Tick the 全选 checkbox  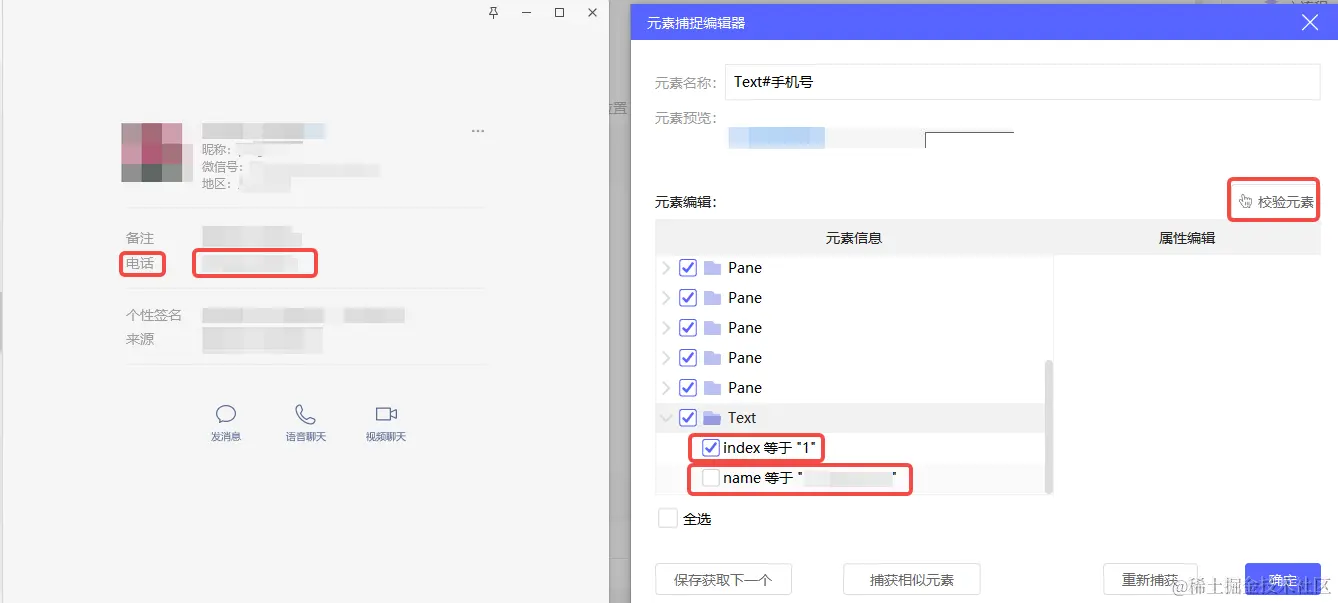pyautogui.click(x=667, y=519)
